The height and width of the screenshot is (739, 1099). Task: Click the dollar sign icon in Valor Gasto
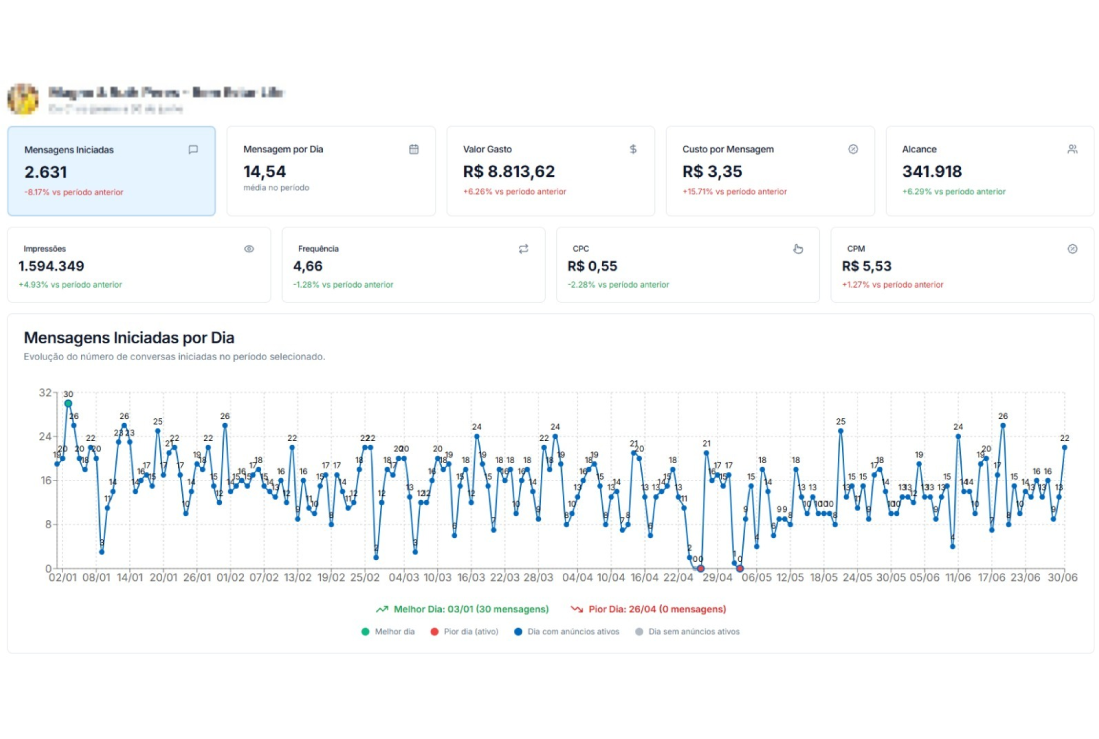633,149
